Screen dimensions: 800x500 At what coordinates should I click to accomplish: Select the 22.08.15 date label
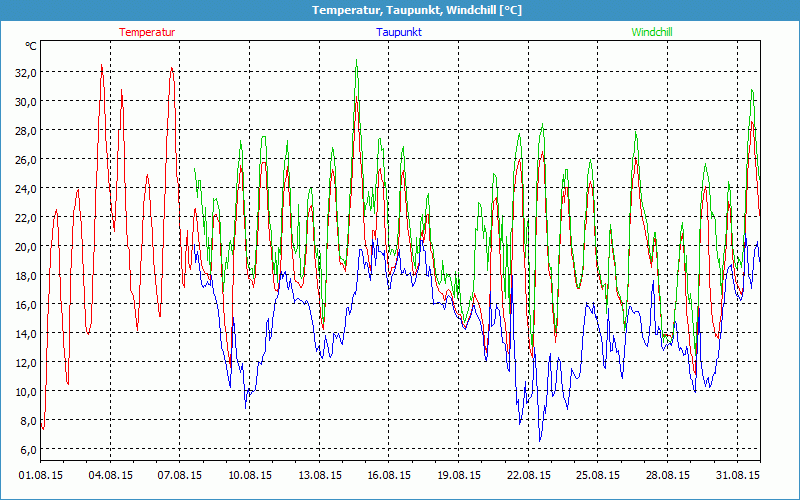529,475
